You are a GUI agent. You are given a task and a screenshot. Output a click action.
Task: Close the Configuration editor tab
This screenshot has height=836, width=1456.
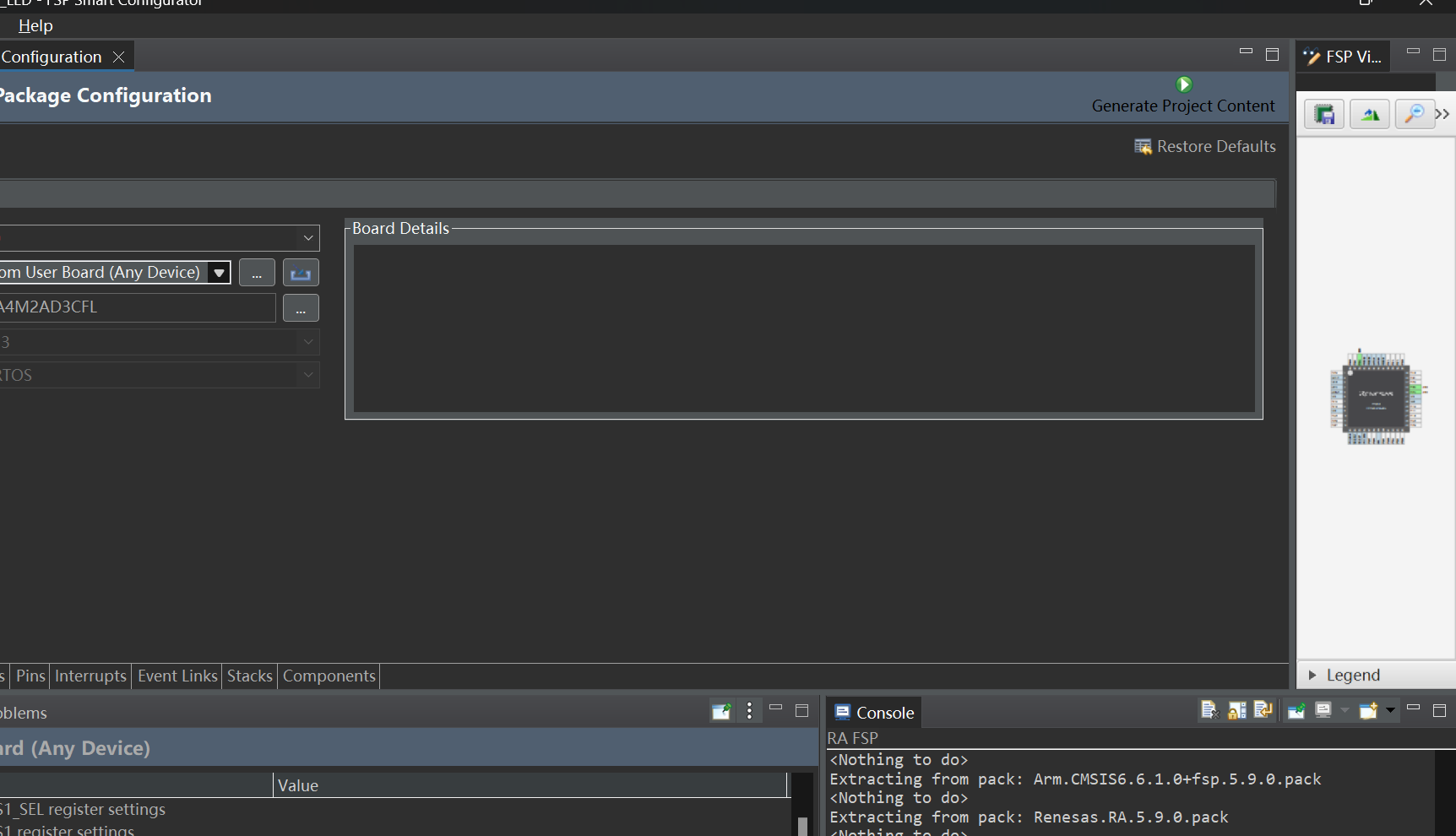pyautogui.click(x=119, y=57)
